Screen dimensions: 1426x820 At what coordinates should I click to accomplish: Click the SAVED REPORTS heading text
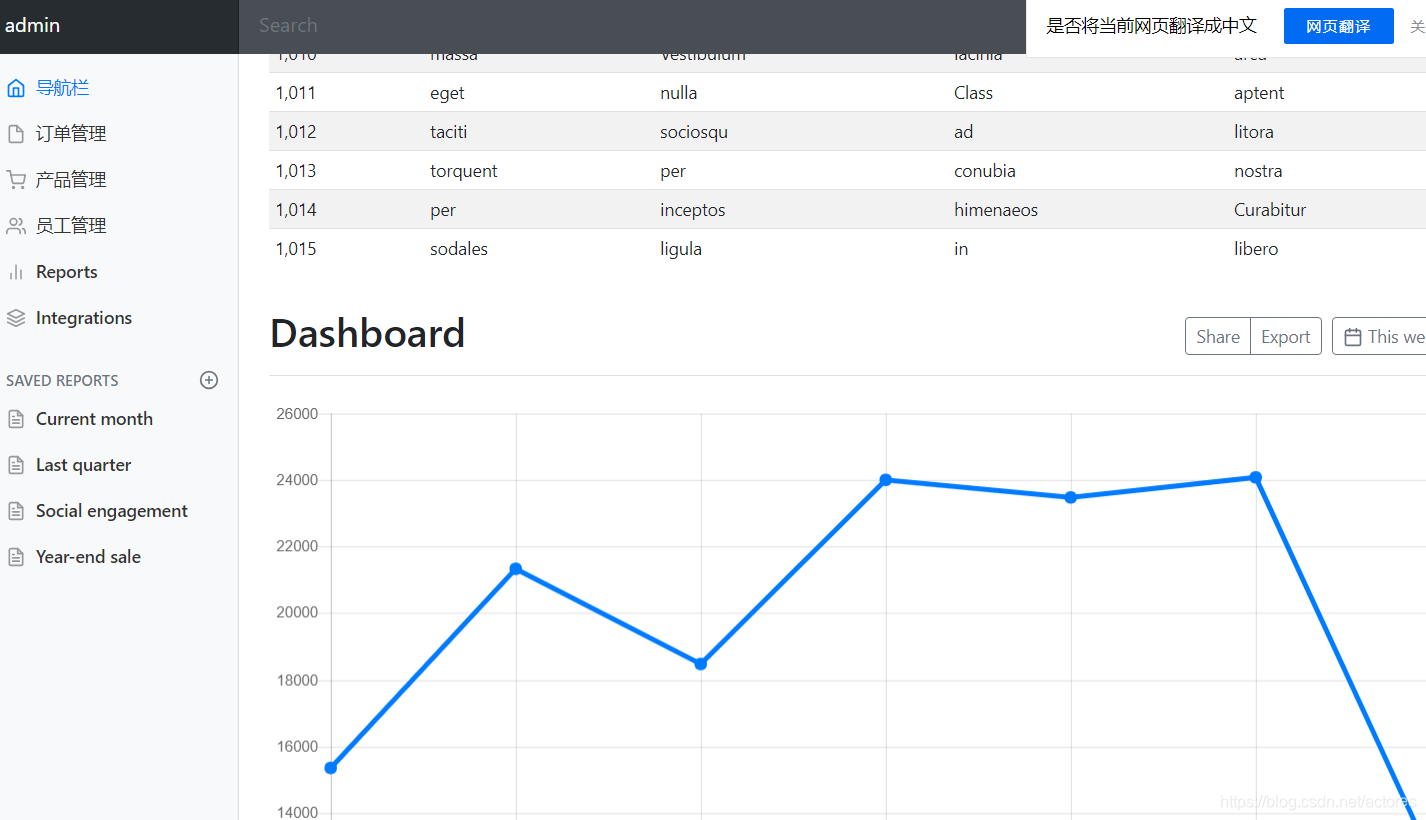point(62,380)
